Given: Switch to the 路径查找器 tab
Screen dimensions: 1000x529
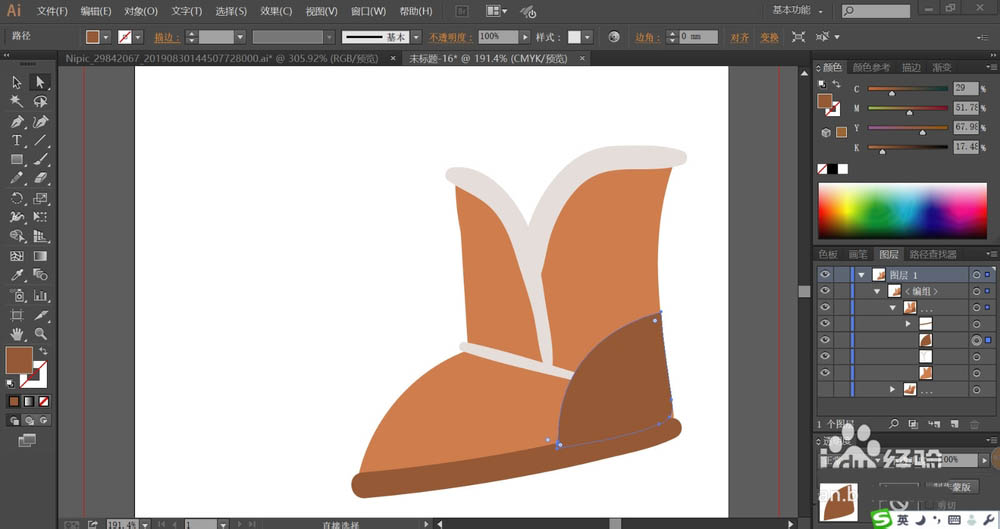Looking at the screenshot, I should coord(931,255).
